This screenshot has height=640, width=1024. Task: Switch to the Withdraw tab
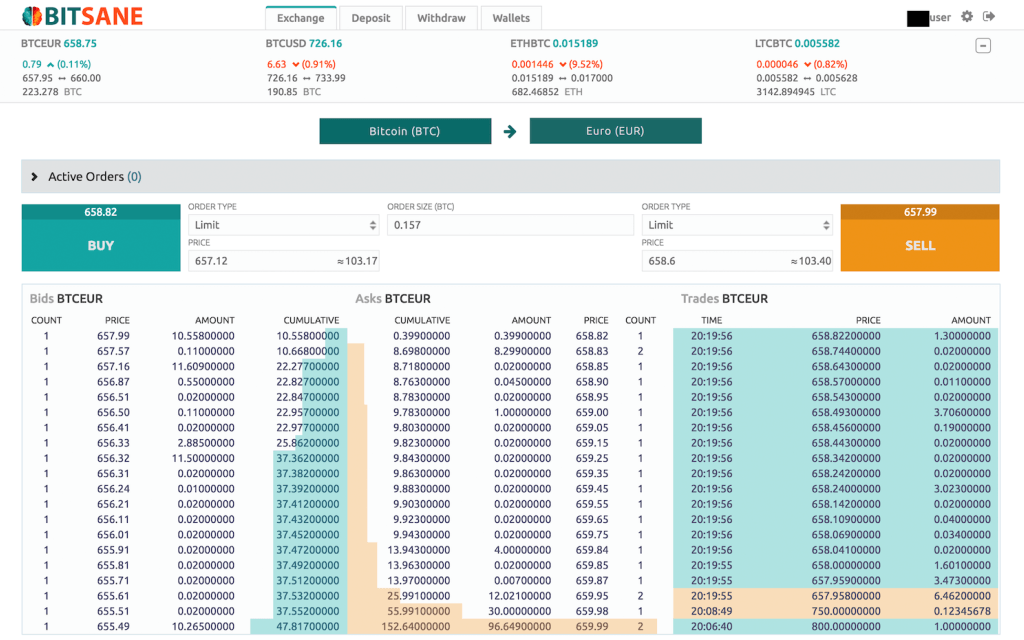tap(441, 18)
